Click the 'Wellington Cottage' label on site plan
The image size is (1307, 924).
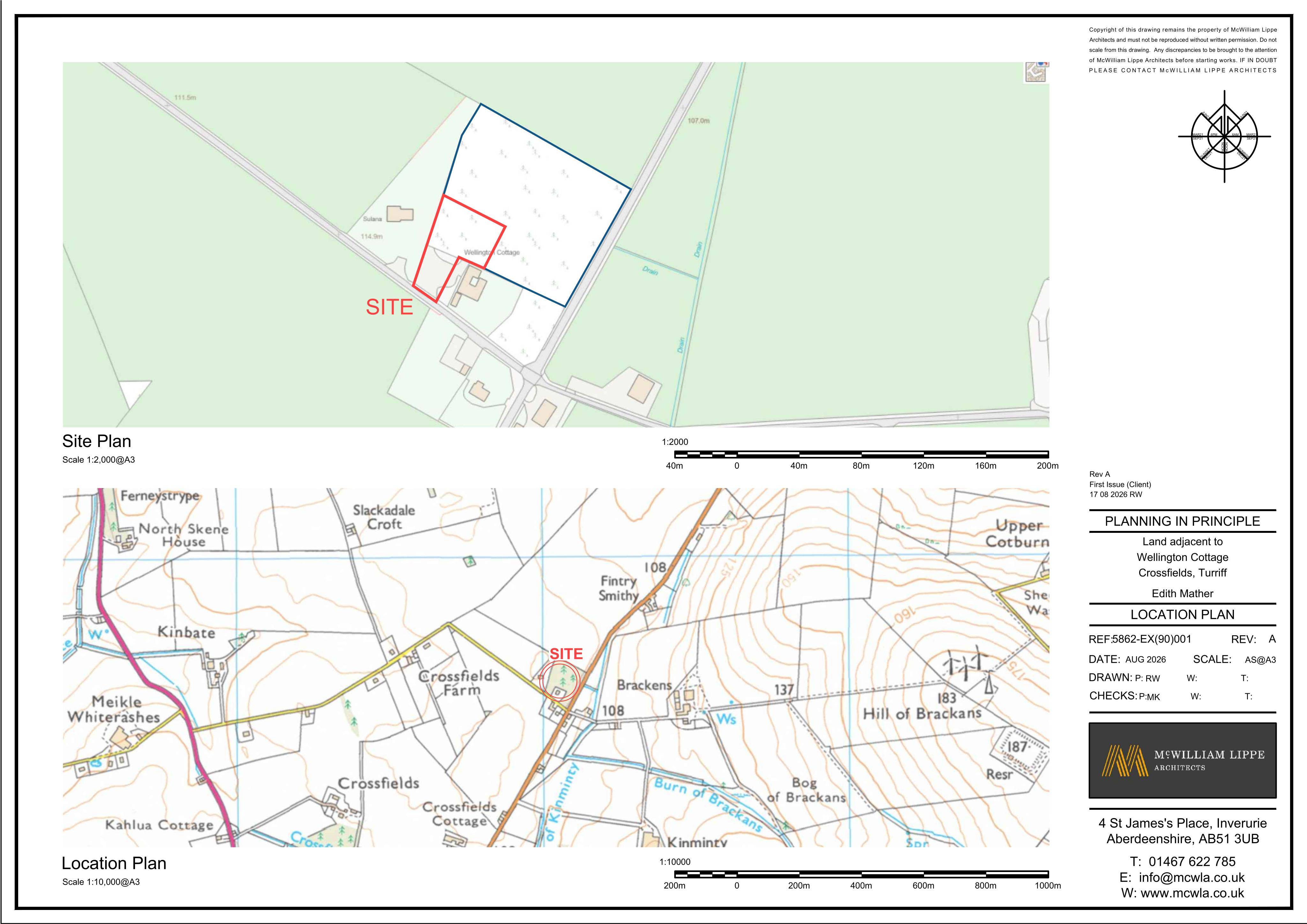point(492,252)
